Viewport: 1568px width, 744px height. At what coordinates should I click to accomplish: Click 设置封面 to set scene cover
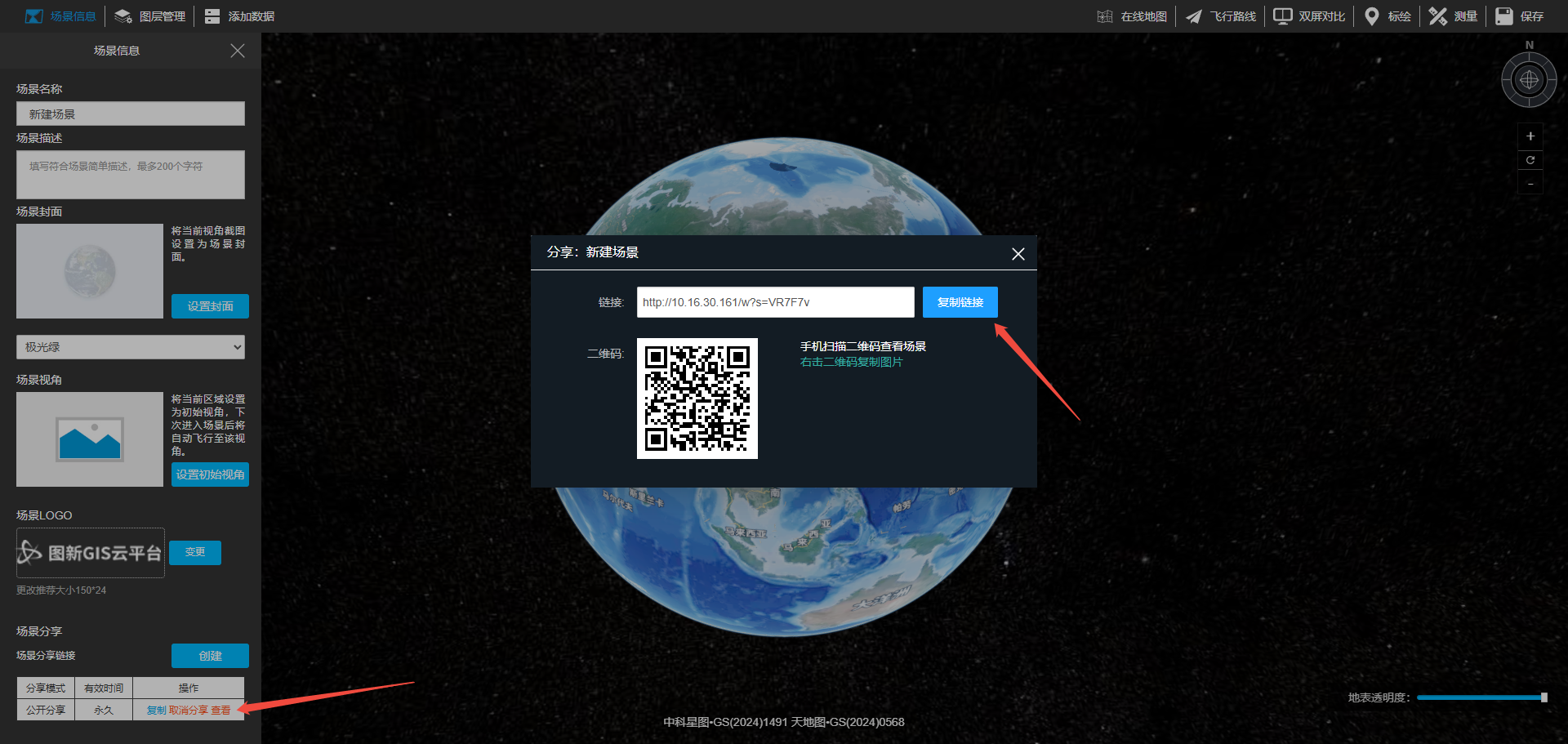point(210,306)
